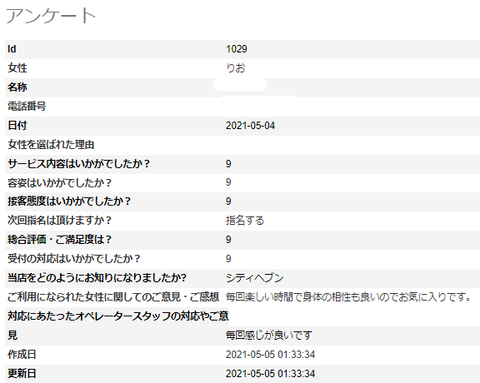
Task: Click the 接客態度はいかがでしたか？ label
Action: (69, 201)
